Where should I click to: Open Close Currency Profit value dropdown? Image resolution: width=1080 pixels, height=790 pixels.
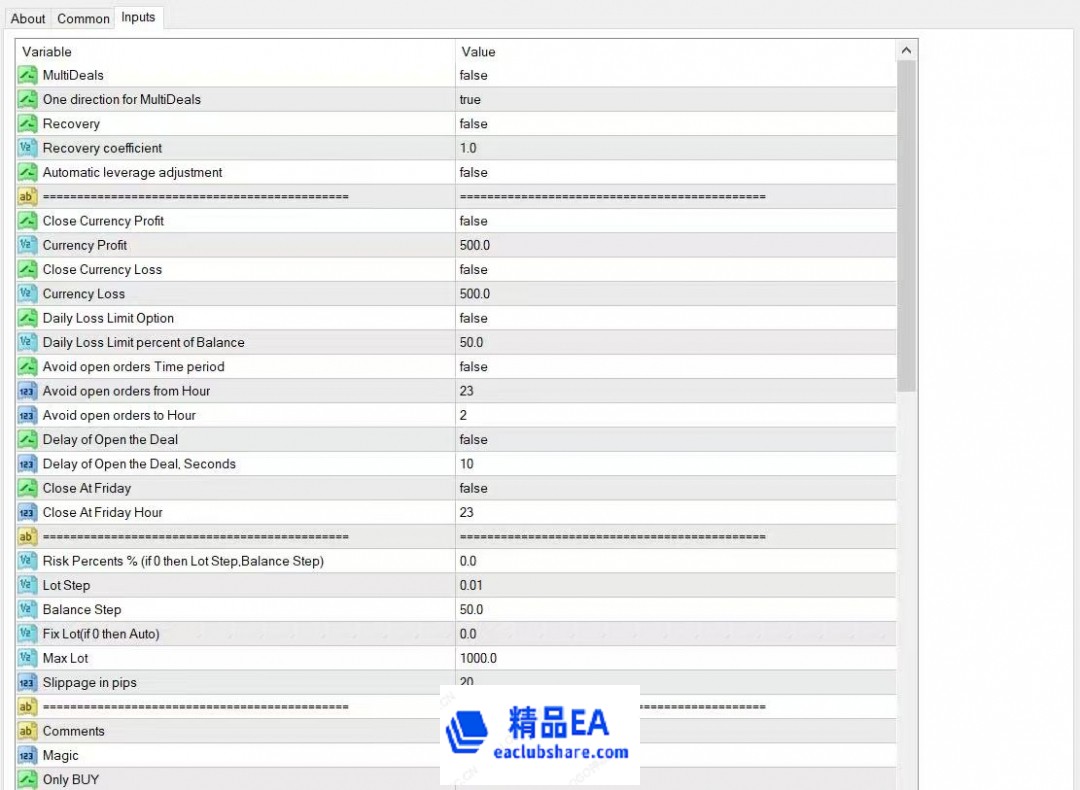(474, 221)
